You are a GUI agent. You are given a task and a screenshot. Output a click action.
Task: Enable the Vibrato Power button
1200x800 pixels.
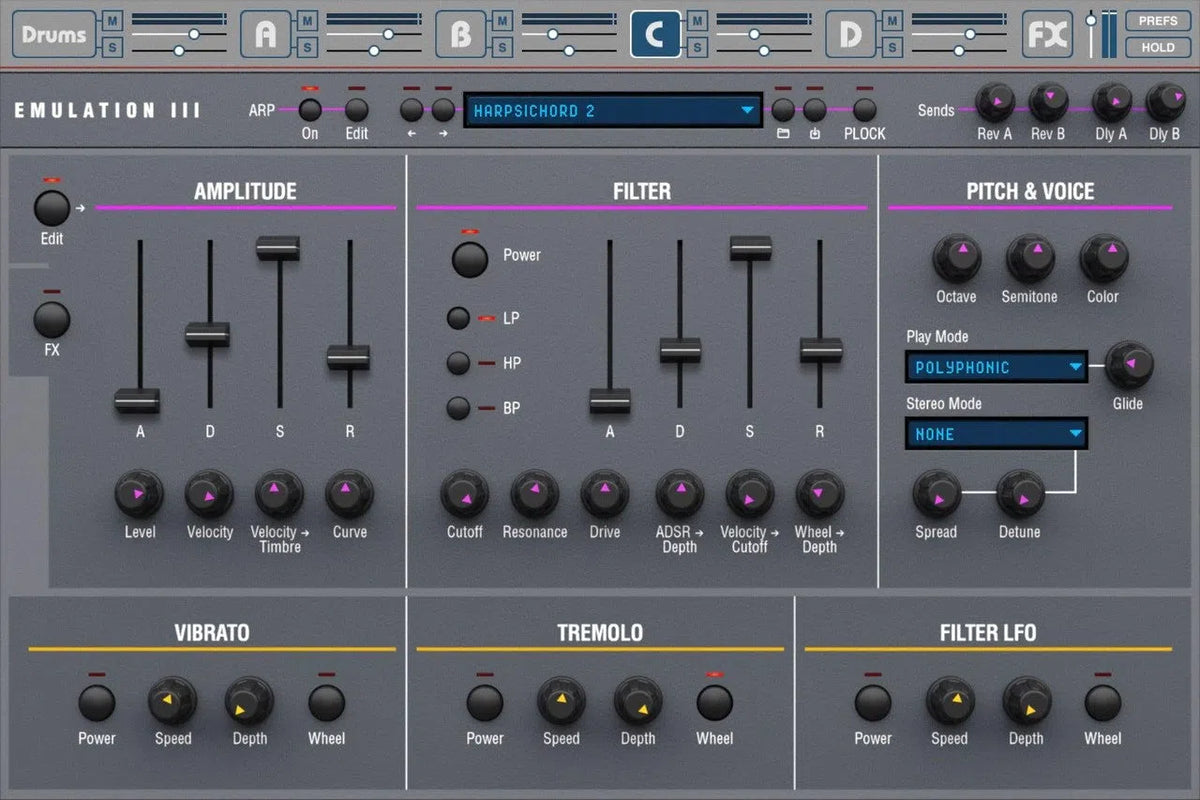click(x=97, y=703)
